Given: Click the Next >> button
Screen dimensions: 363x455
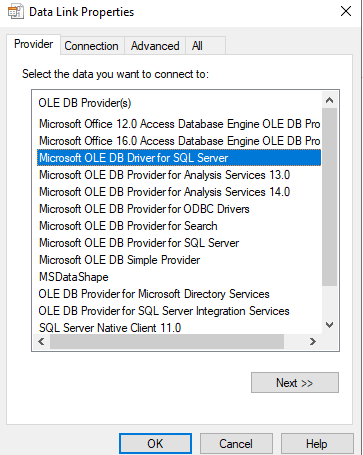Looking at the screenshot, I should pyautogui.click(x=295, y=383).
